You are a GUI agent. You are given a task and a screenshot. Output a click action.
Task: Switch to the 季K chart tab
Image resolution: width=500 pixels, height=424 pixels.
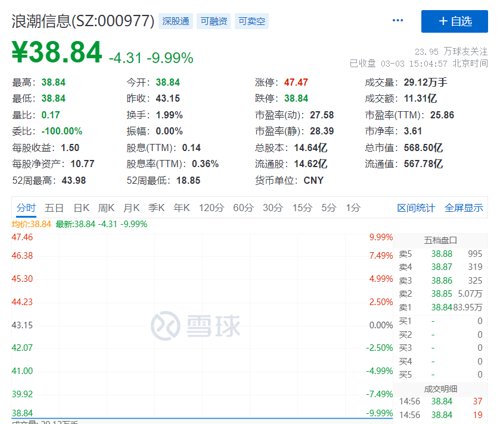156,208
